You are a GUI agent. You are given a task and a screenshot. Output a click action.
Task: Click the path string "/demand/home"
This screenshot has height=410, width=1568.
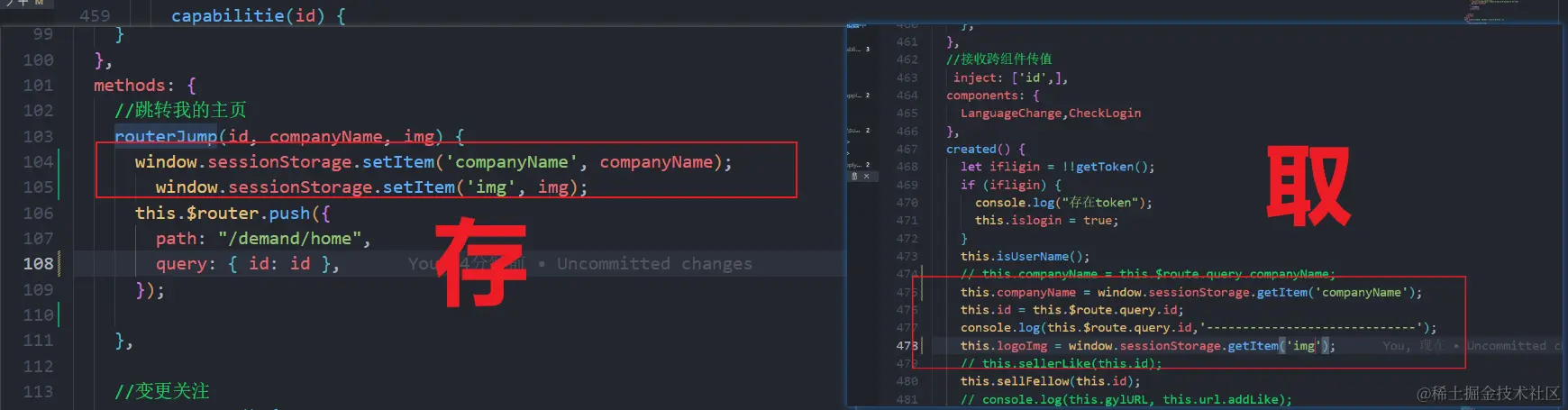(x=289, y=239)
